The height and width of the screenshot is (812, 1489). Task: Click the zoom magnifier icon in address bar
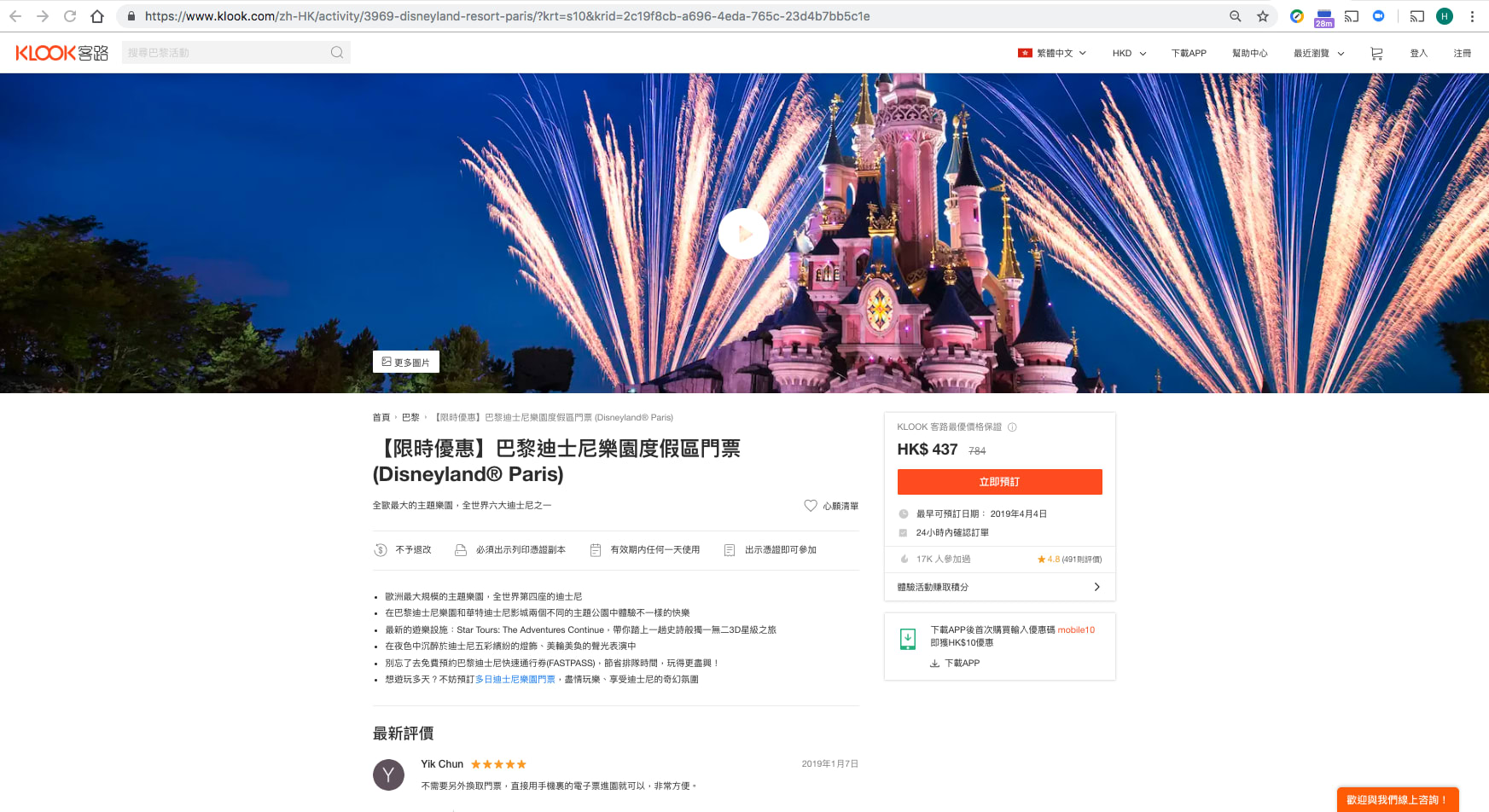click(x=1236, y=16)
